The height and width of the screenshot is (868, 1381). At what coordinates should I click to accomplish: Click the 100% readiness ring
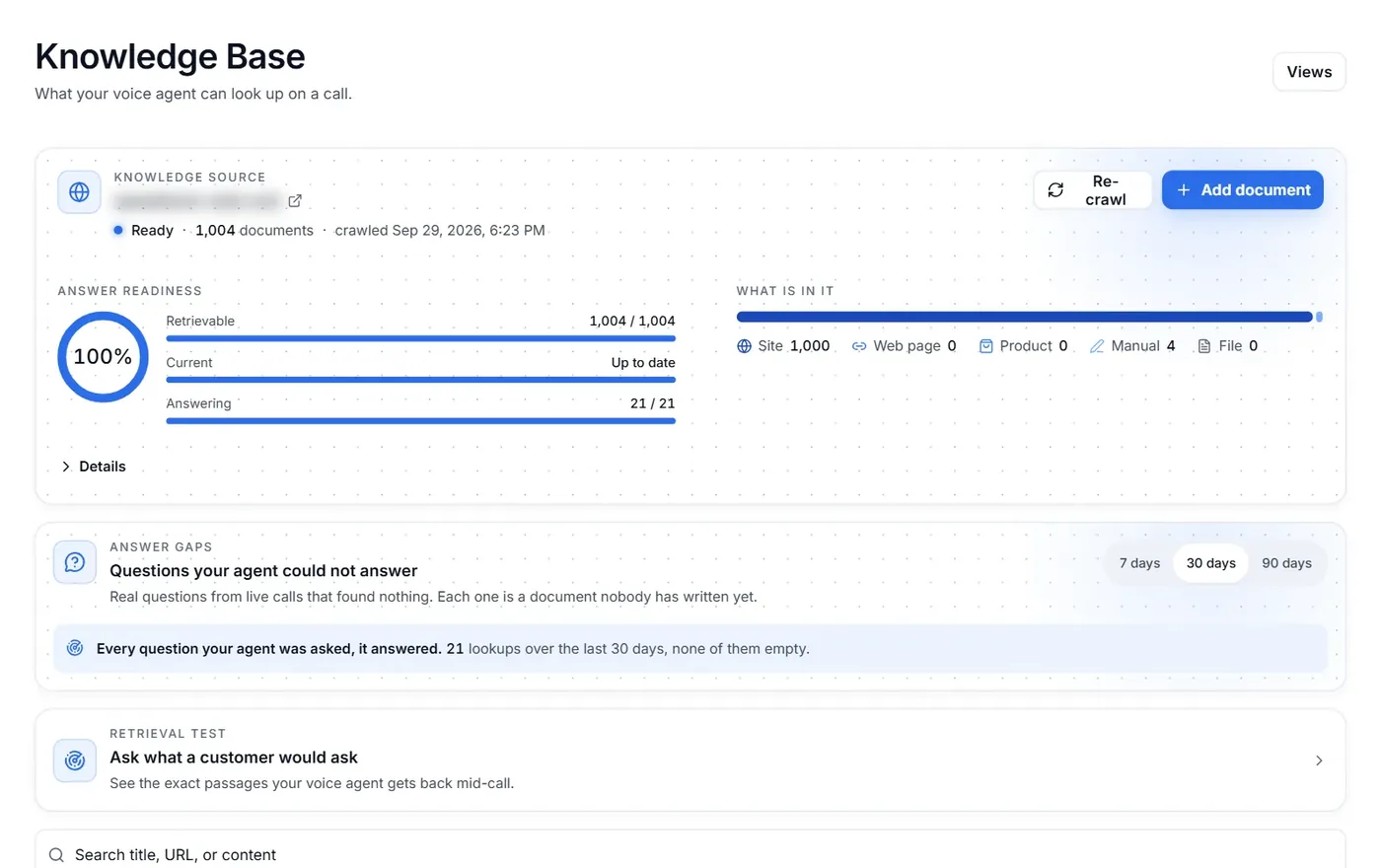[x=103, y=357]
